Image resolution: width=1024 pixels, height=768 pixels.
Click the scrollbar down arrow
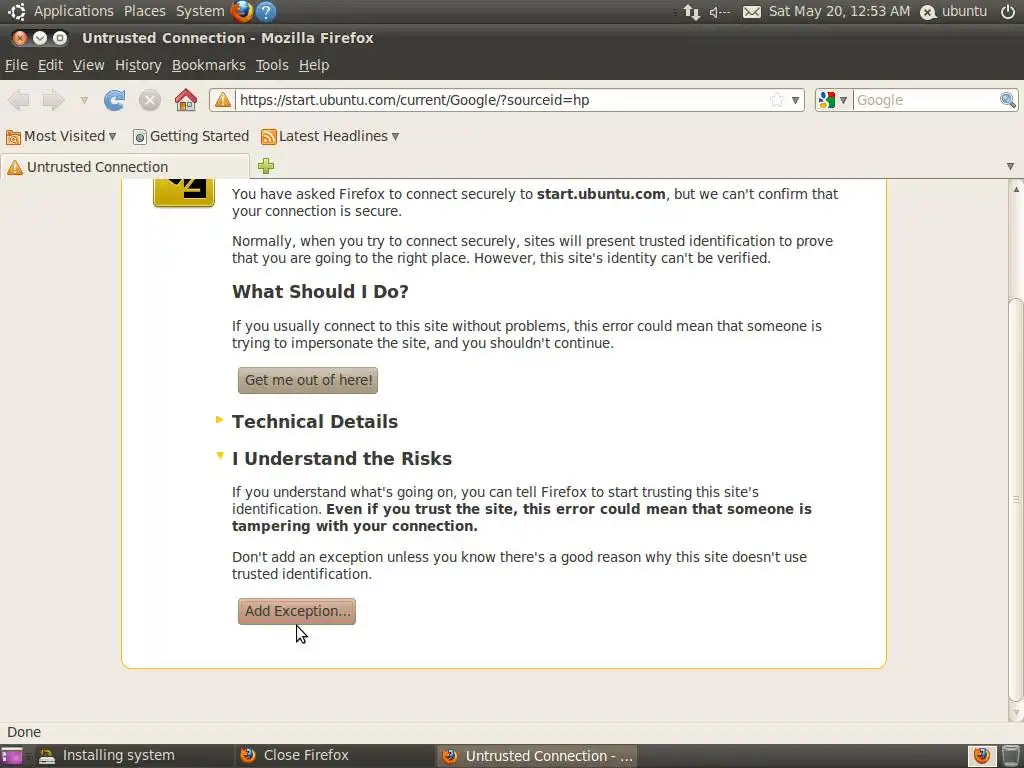click(x=1016, y=712)
